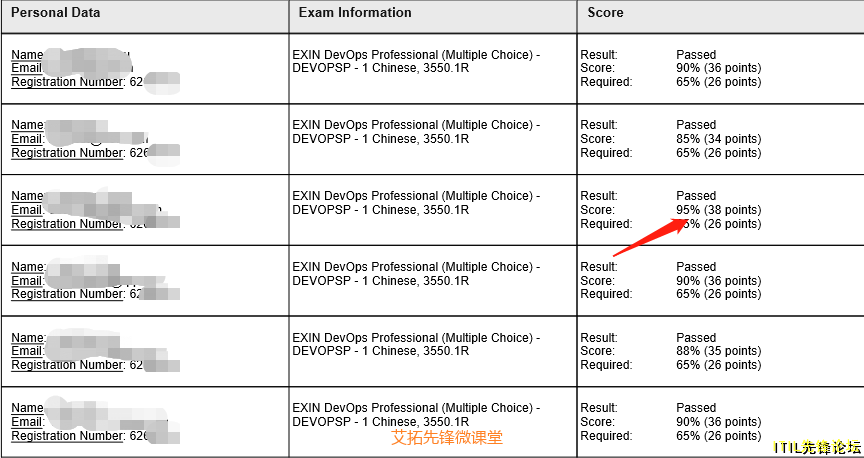Click the Email label in fifth row
Screen dimensions: 864x458
pos(27,351)
